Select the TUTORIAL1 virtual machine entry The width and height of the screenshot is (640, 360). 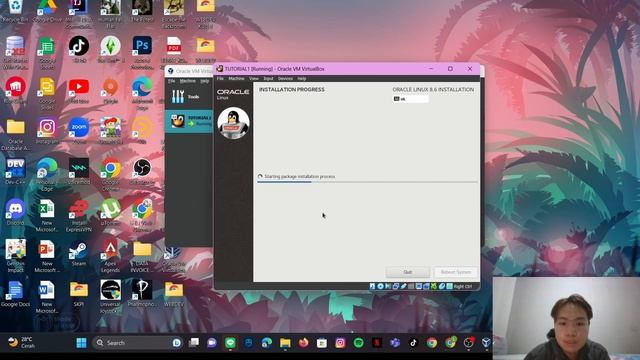[x=189, y=121]
